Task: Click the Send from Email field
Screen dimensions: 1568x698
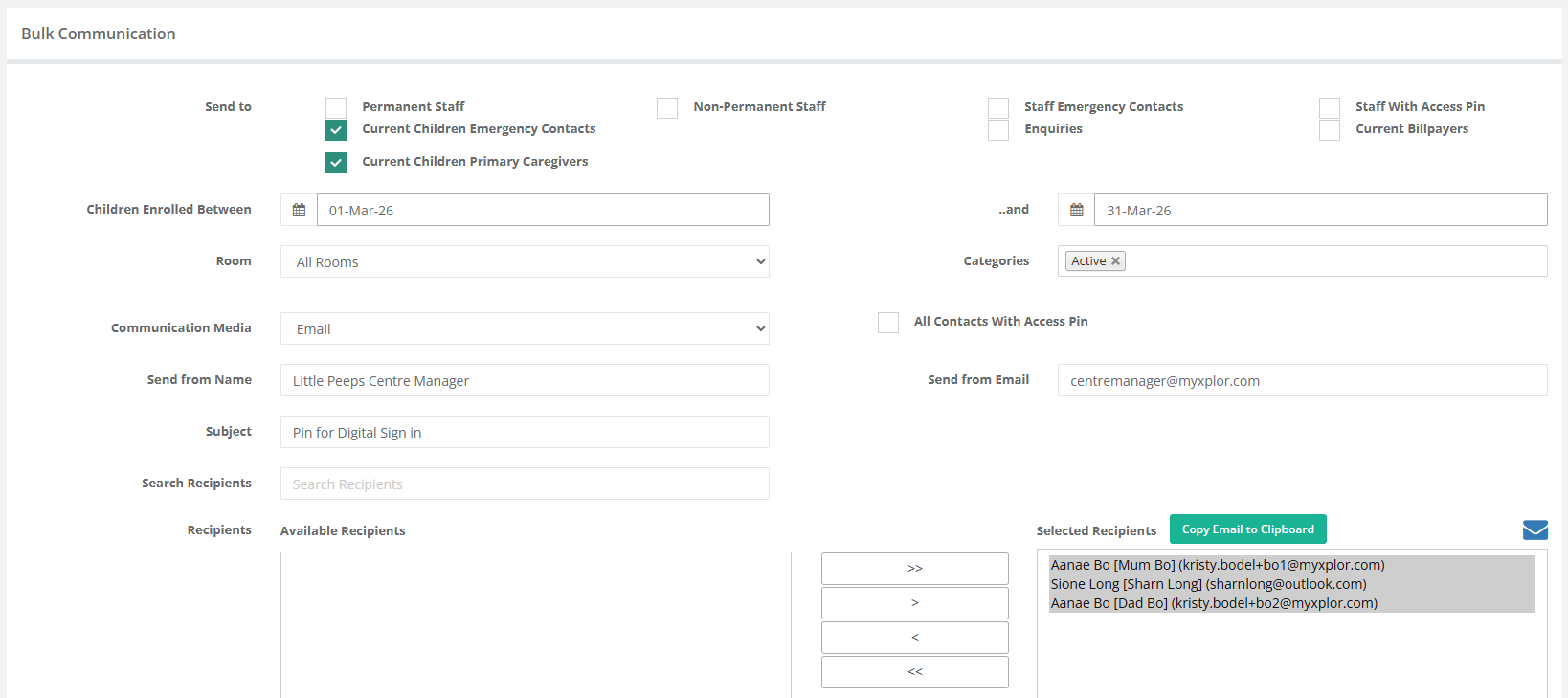Action: click(x=1302, y=380)
